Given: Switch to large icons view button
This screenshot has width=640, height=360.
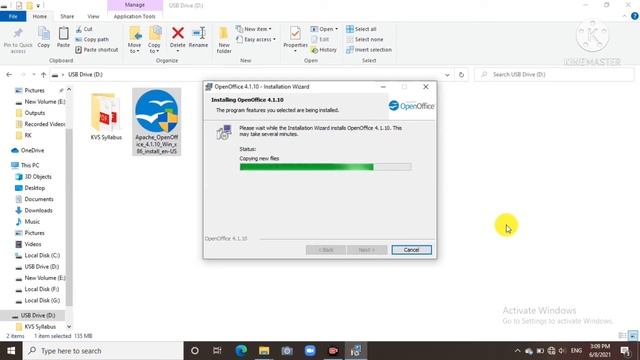Looking at the screenshot, I should pos(633,336).
